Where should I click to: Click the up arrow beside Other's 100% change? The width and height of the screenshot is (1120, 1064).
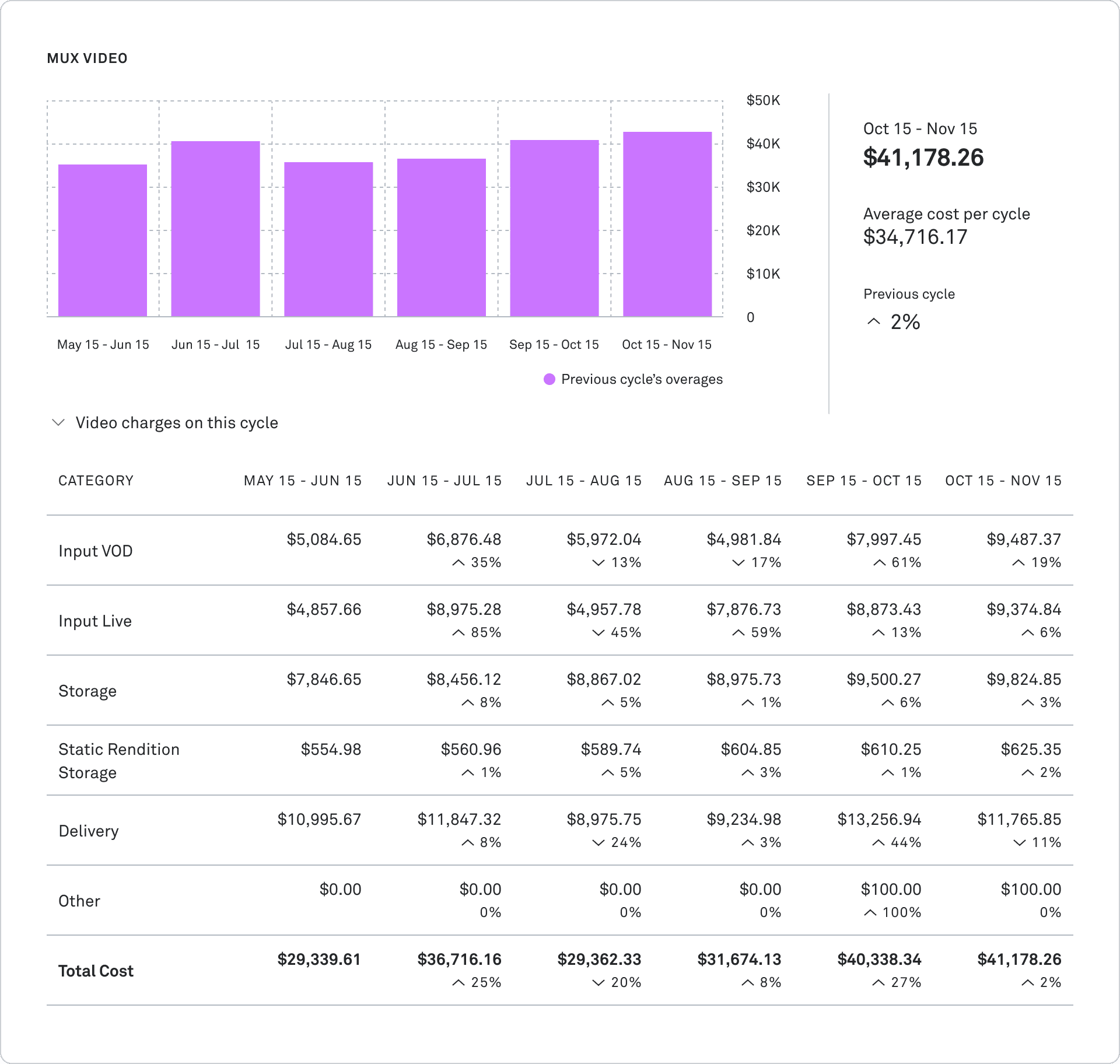871,912
